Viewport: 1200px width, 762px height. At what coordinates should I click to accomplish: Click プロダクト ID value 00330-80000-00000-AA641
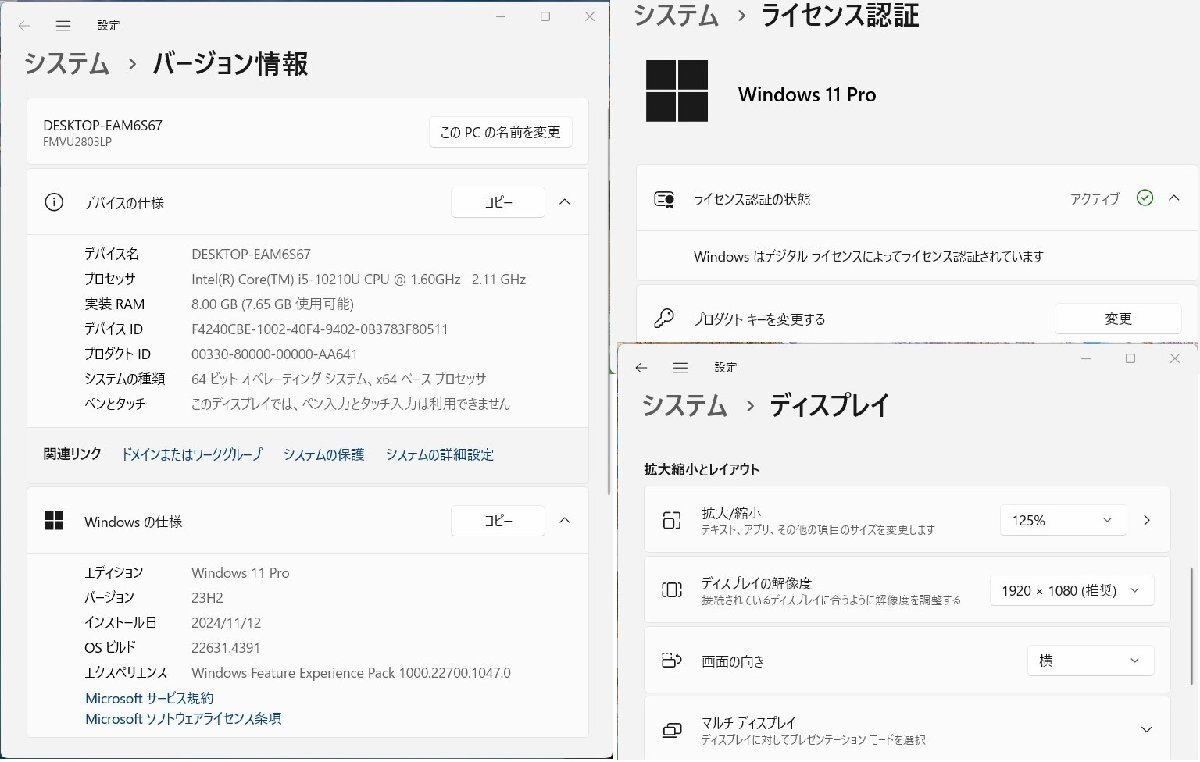(274, 354)
